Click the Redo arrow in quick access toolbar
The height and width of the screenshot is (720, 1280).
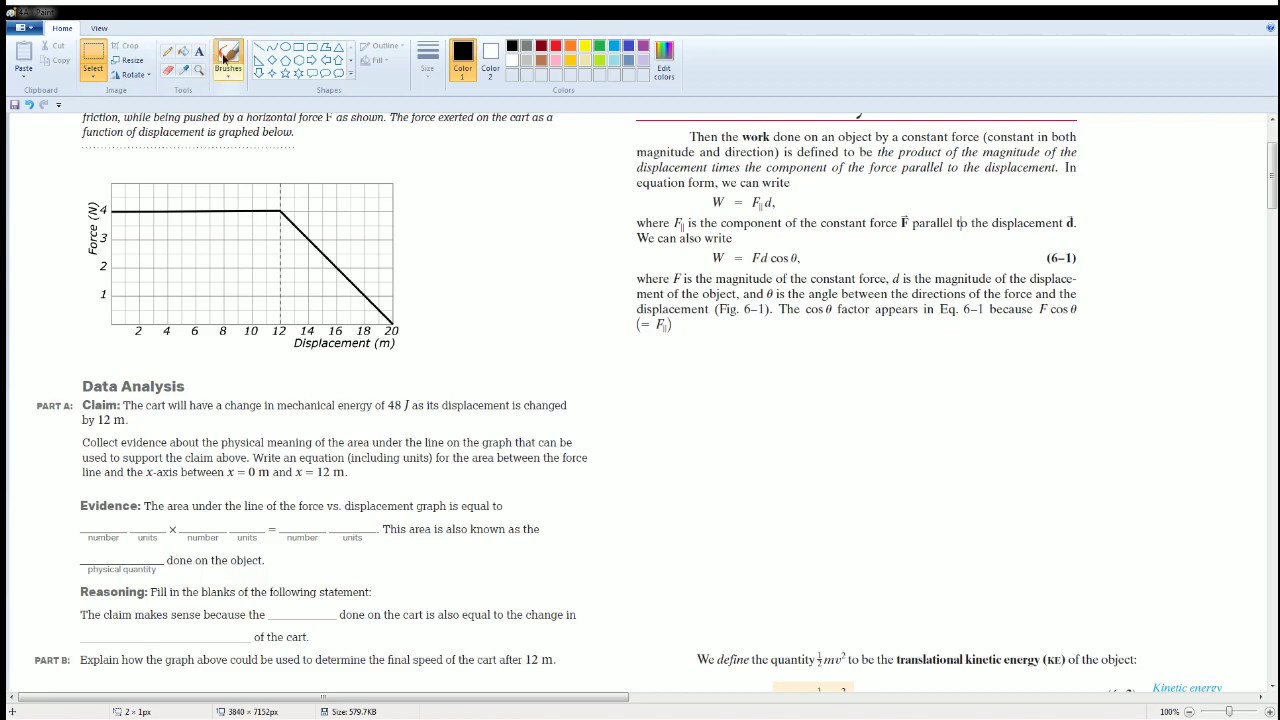[43, 104]
